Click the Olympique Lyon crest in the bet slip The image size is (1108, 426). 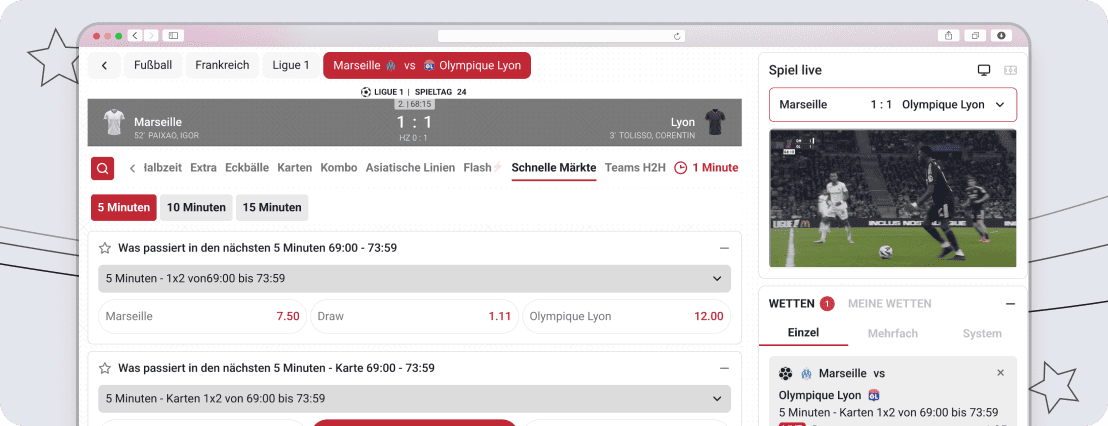tap(873, 396)
